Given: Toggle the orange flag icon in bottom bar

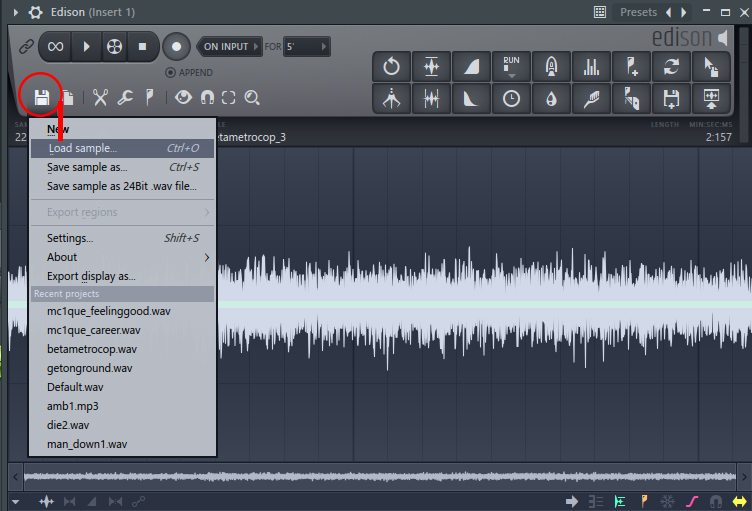Looking at the screenshot, I should tap(644, 502).
